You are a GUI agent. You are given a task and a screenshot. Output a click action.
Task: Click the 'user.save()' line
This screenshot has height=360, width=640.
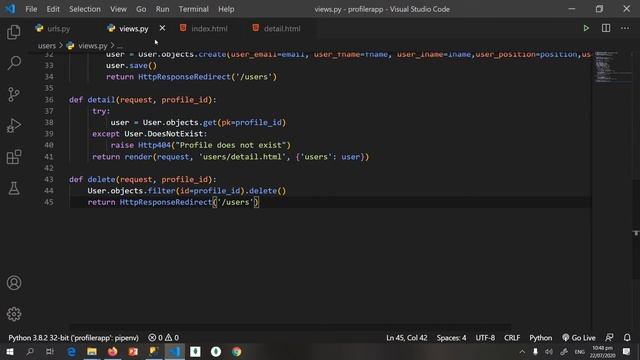131,65
